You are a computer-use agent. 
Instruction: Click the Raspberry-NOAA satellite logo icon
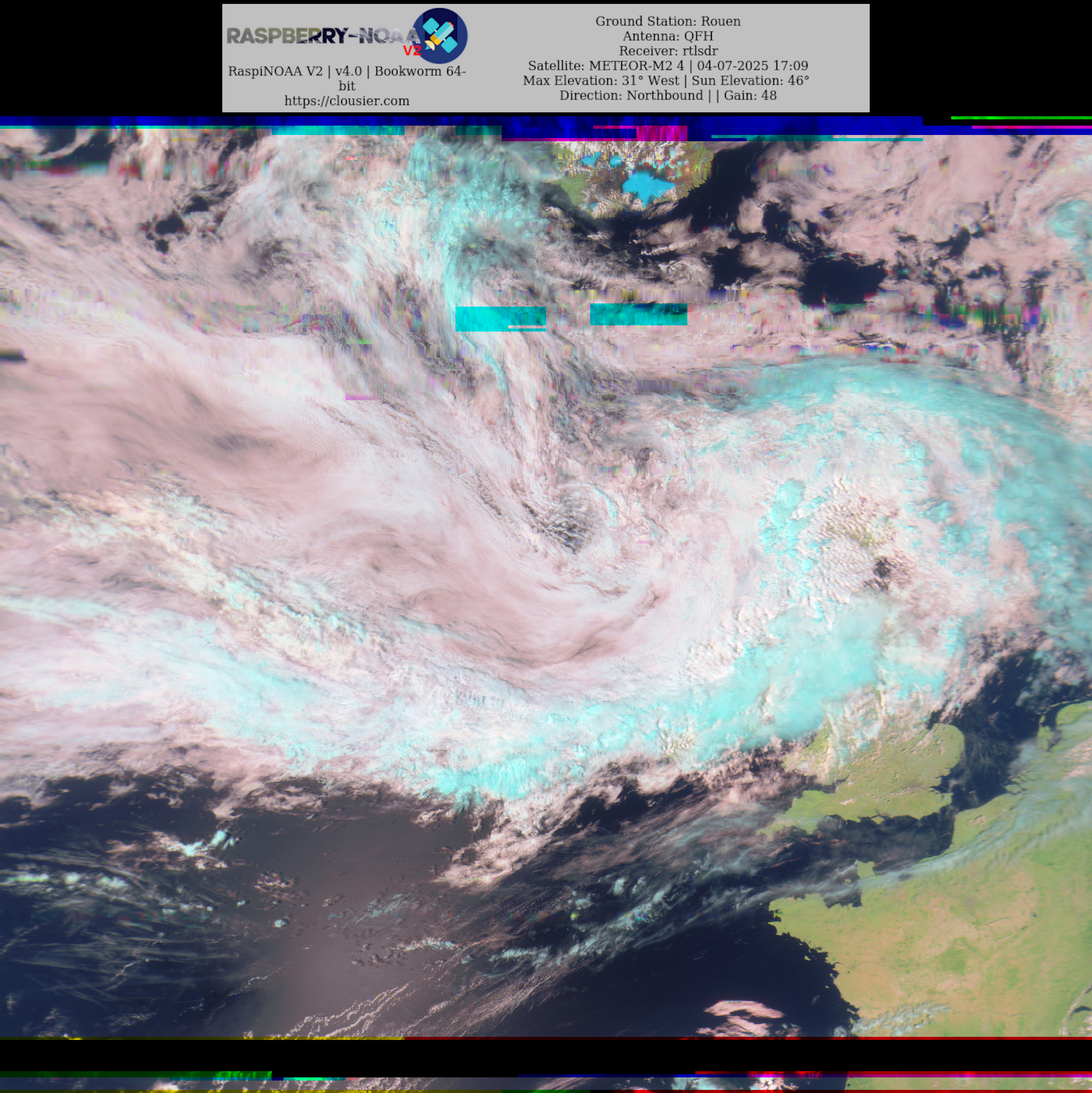tap(440, 35)
